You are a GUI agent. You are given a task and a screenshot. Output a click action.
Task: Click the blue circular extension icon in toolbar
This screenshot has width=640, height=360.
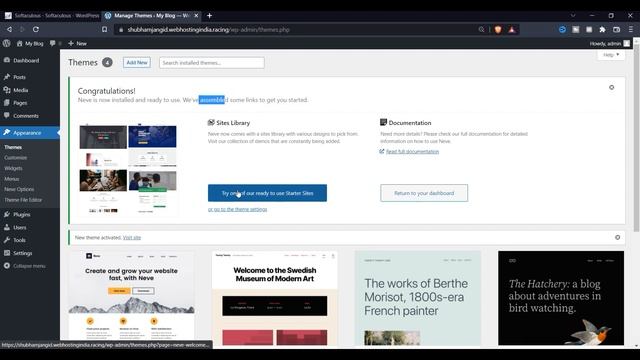pos(562,29)
